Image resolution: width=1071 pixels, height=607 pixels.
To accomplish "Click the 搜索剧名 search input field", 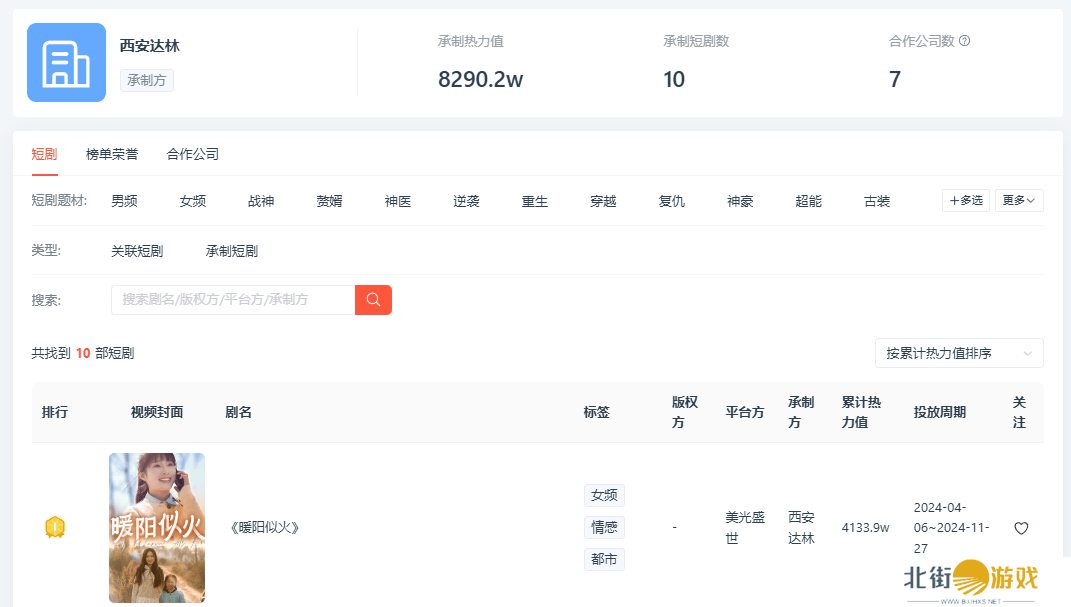I will [x=233, y=300].
